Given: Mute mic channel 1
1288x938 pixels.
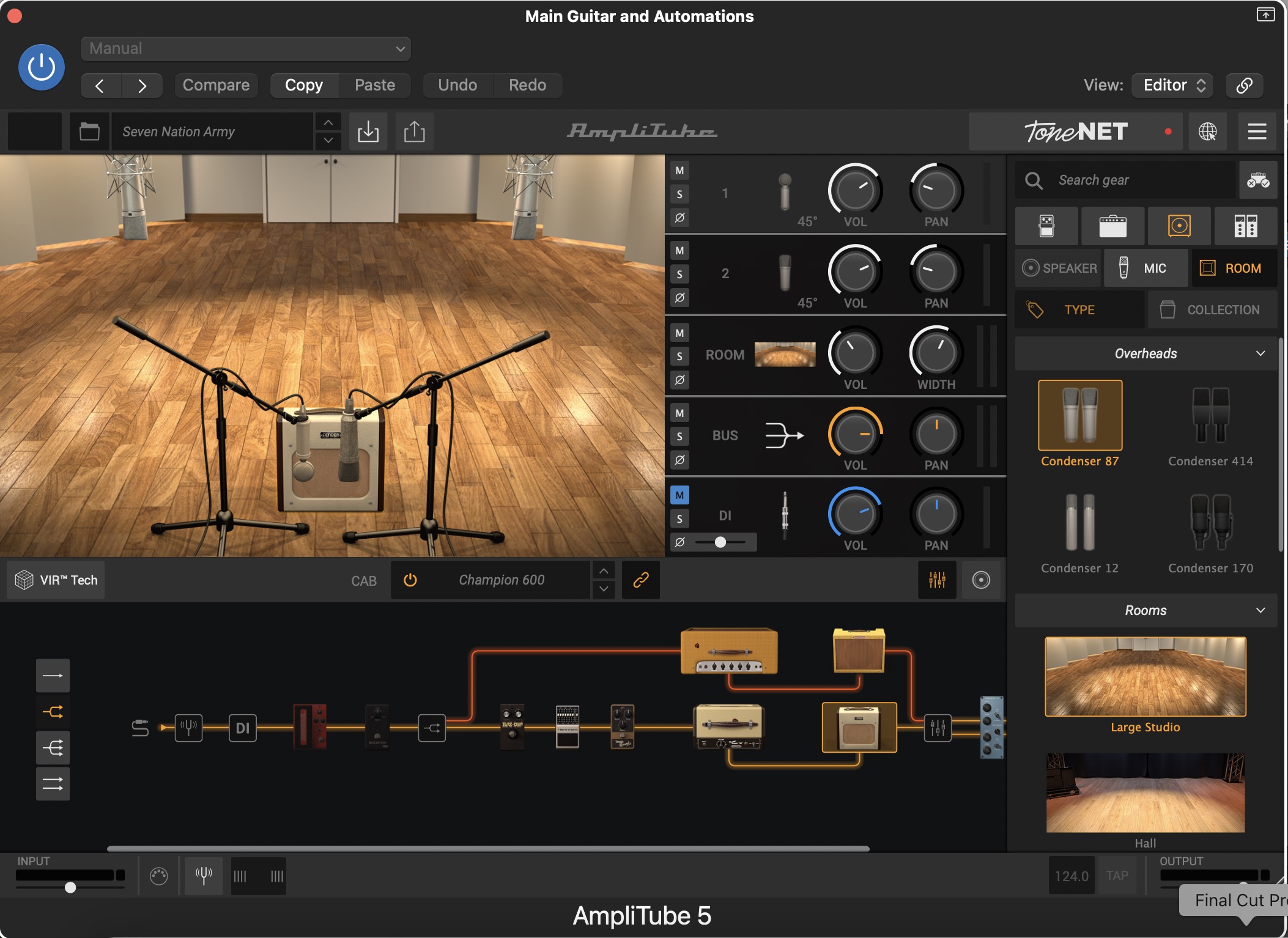Looking at the screenshot, I should point(679,171).
